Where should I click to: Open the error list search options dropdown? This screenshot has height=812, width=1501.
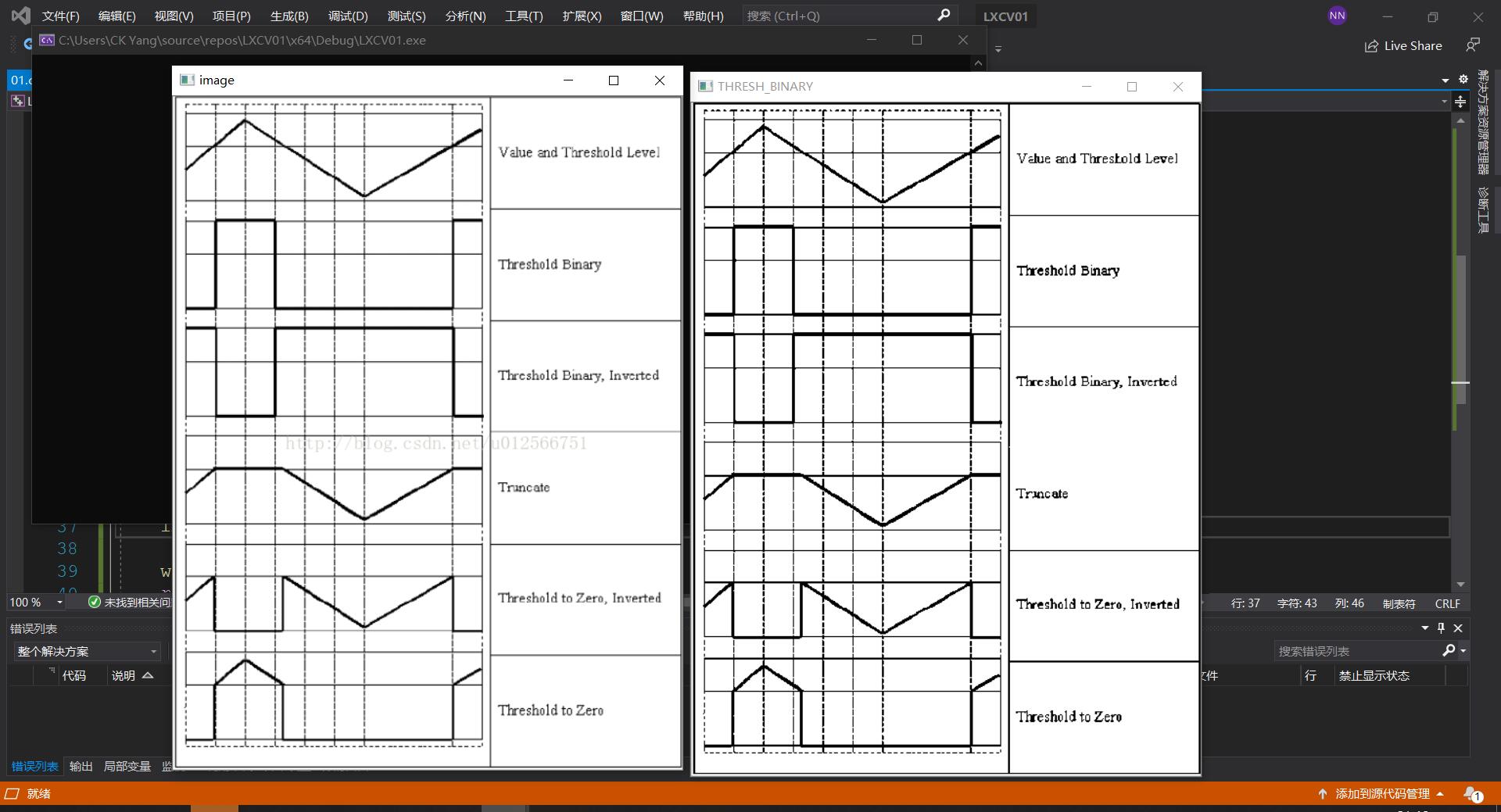pos(1463,651)
